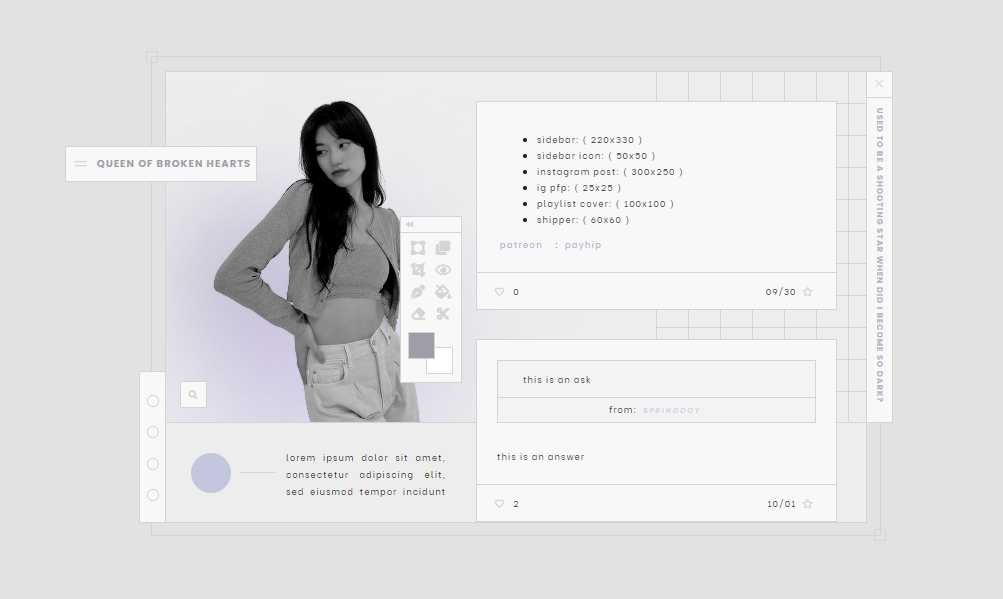Click 'instagram post: ( 300x250 )' list item
Image resolution: width=1003 pixels, height=599 pixels.
610,172
